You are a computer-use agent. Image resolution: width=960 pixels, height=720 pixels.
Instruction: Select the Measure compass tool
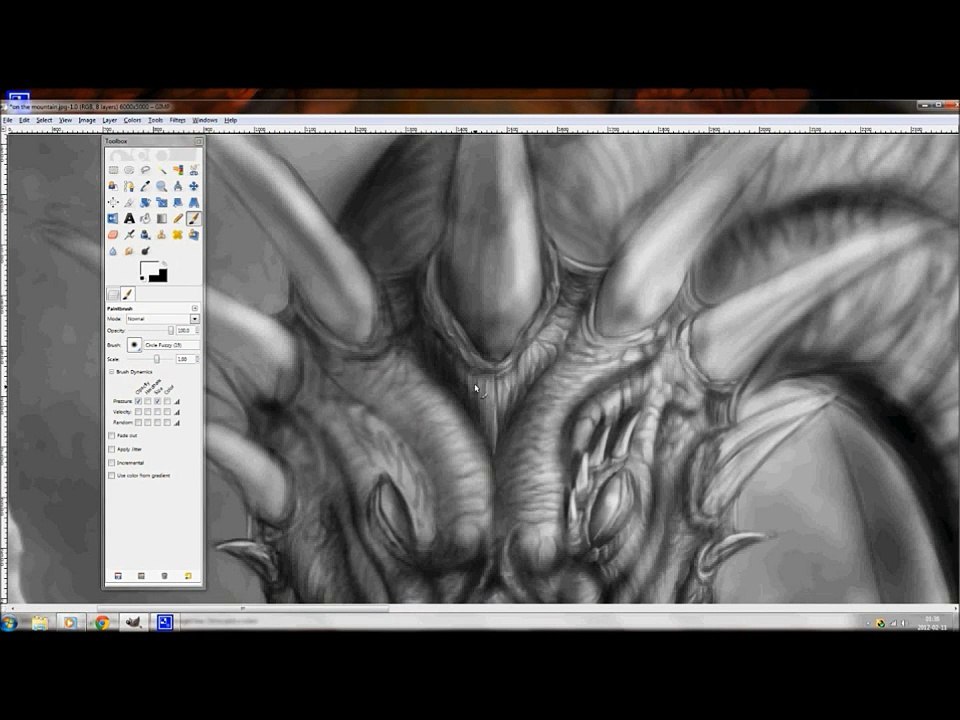coord(178,186)
